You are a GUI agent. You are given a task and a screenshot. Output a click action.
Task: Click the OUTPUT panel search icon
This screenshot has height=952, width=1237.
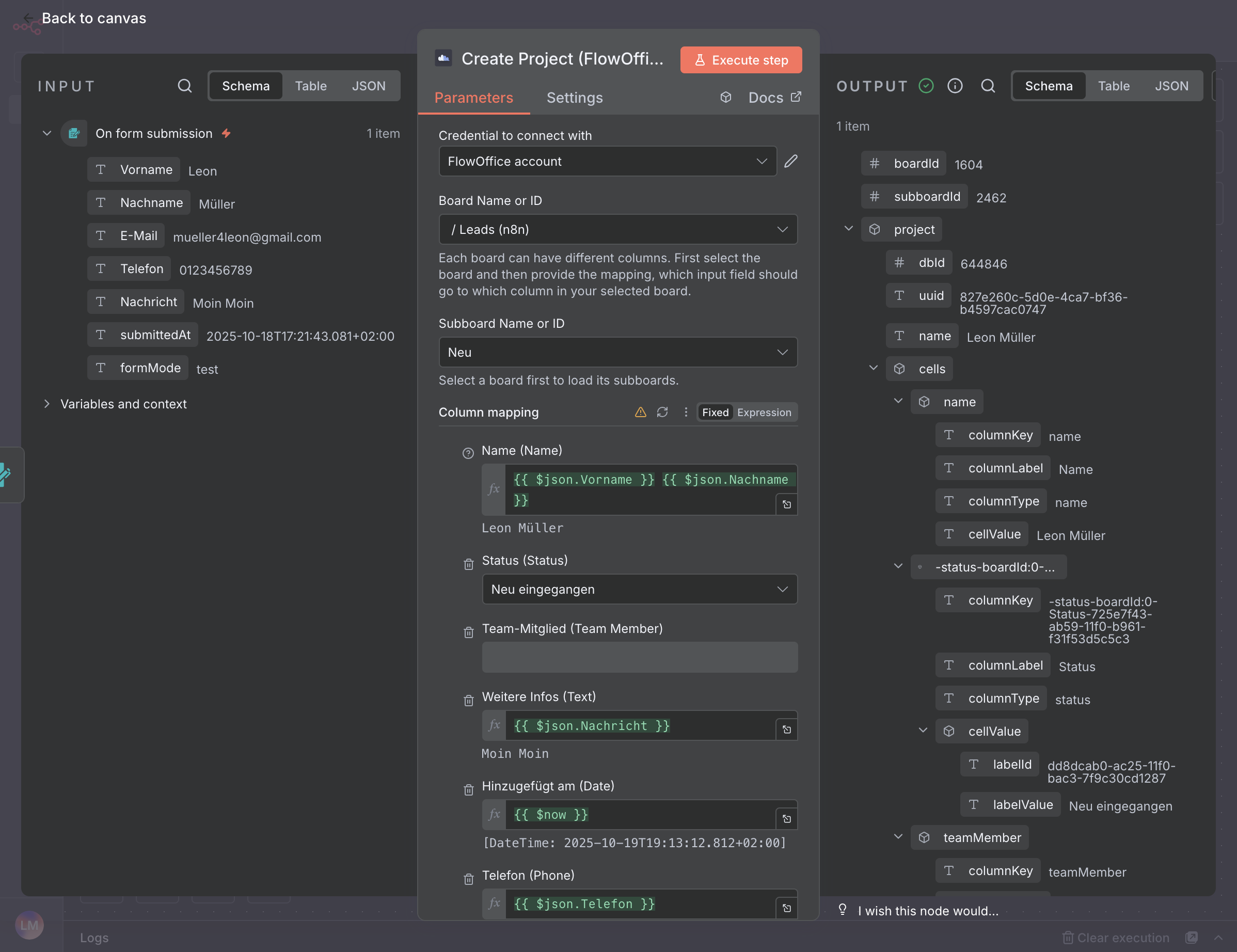click(x=988, y=86)
